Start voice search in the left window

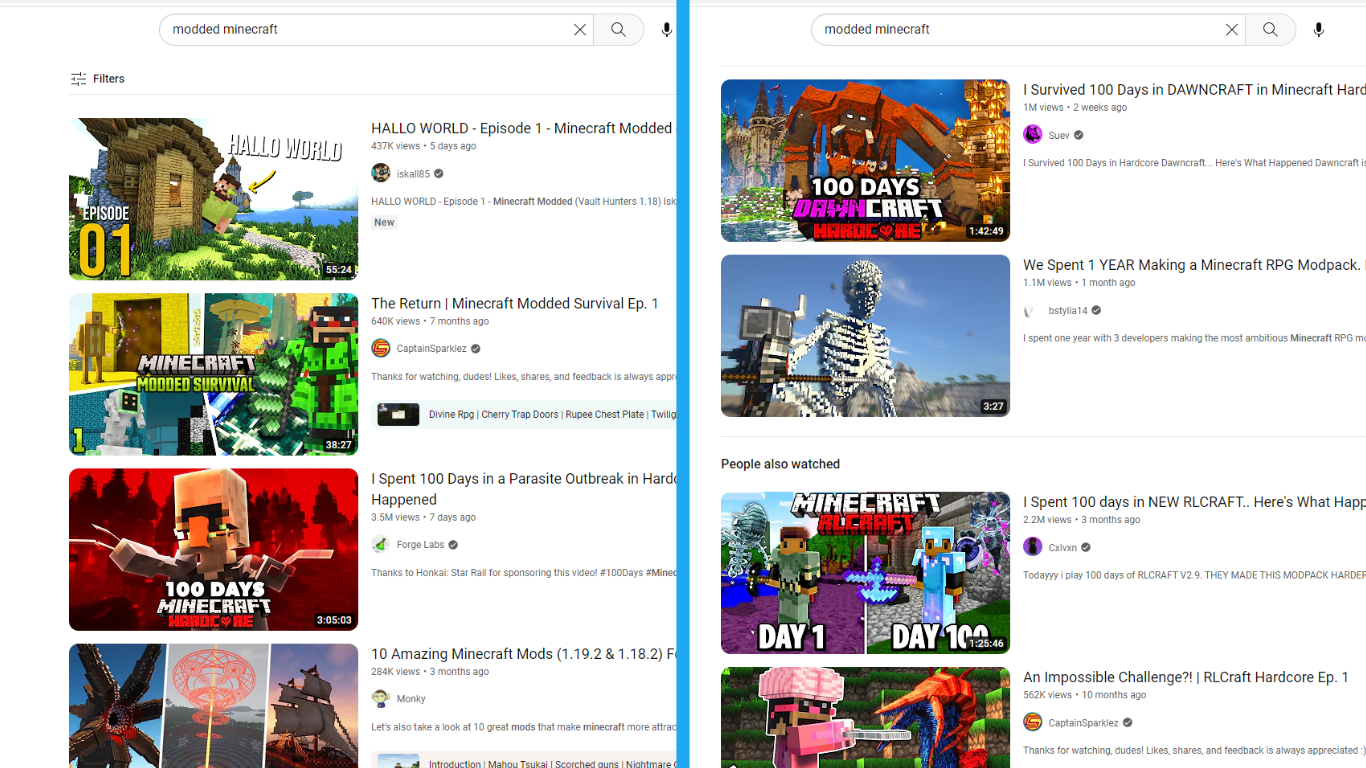[667, 30]
